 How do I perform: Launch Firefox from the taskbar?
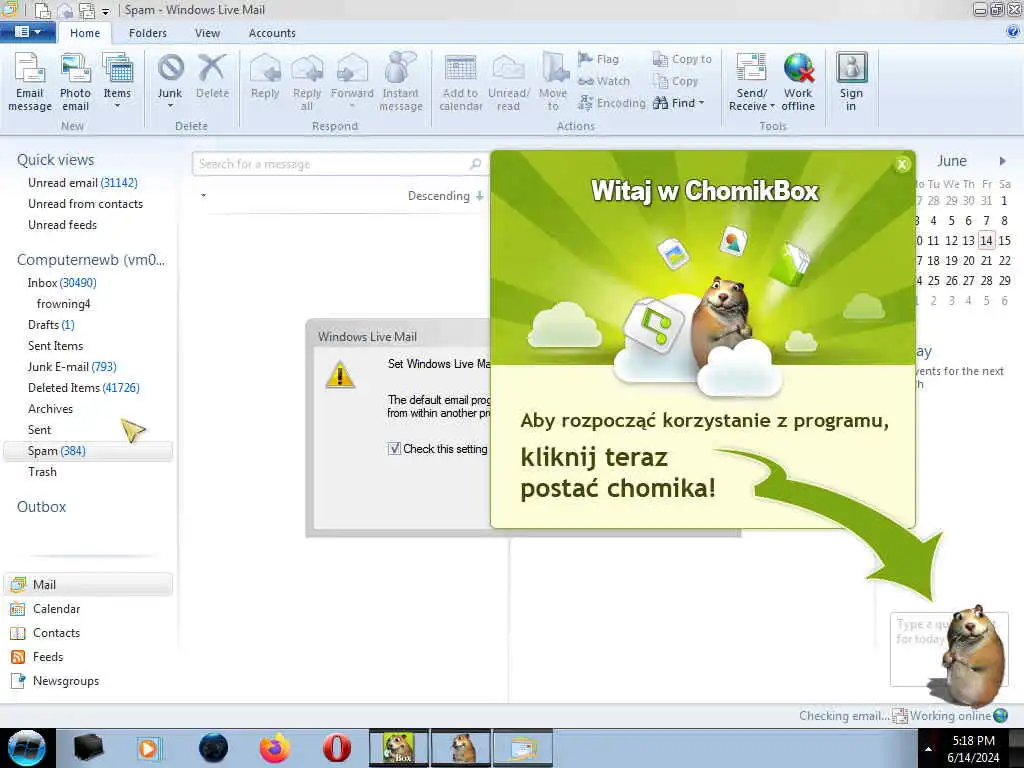click(x=275, y=748)
